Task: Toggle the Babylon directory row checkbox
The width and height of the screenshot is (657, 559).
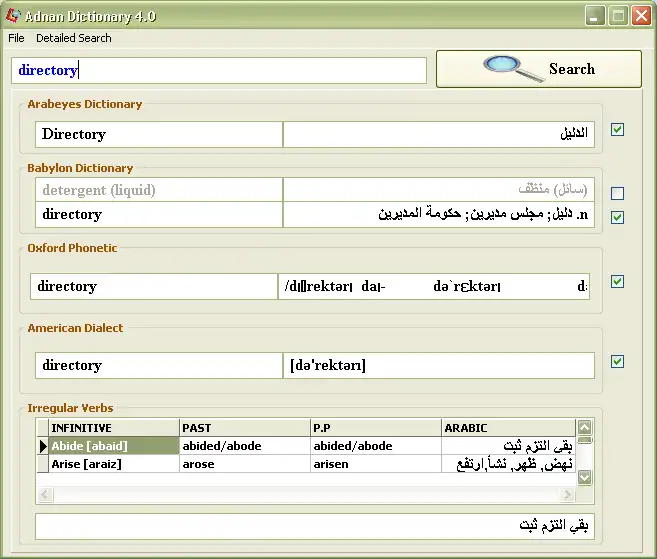Action: 617,217
